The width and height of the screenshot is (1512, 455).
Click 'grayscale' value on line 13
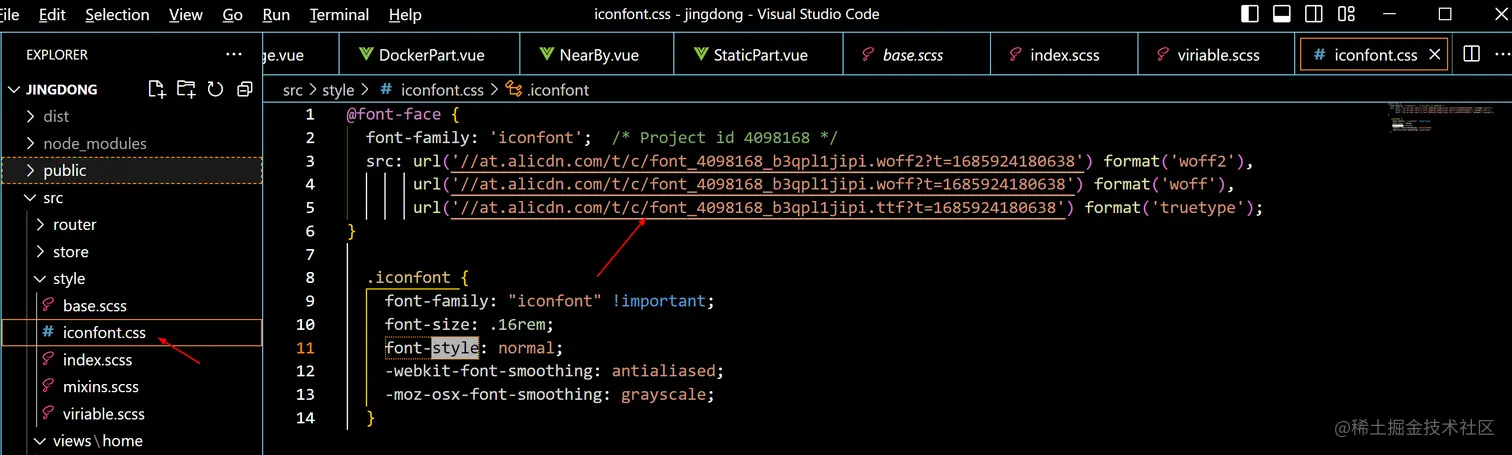tap(663, 394)
